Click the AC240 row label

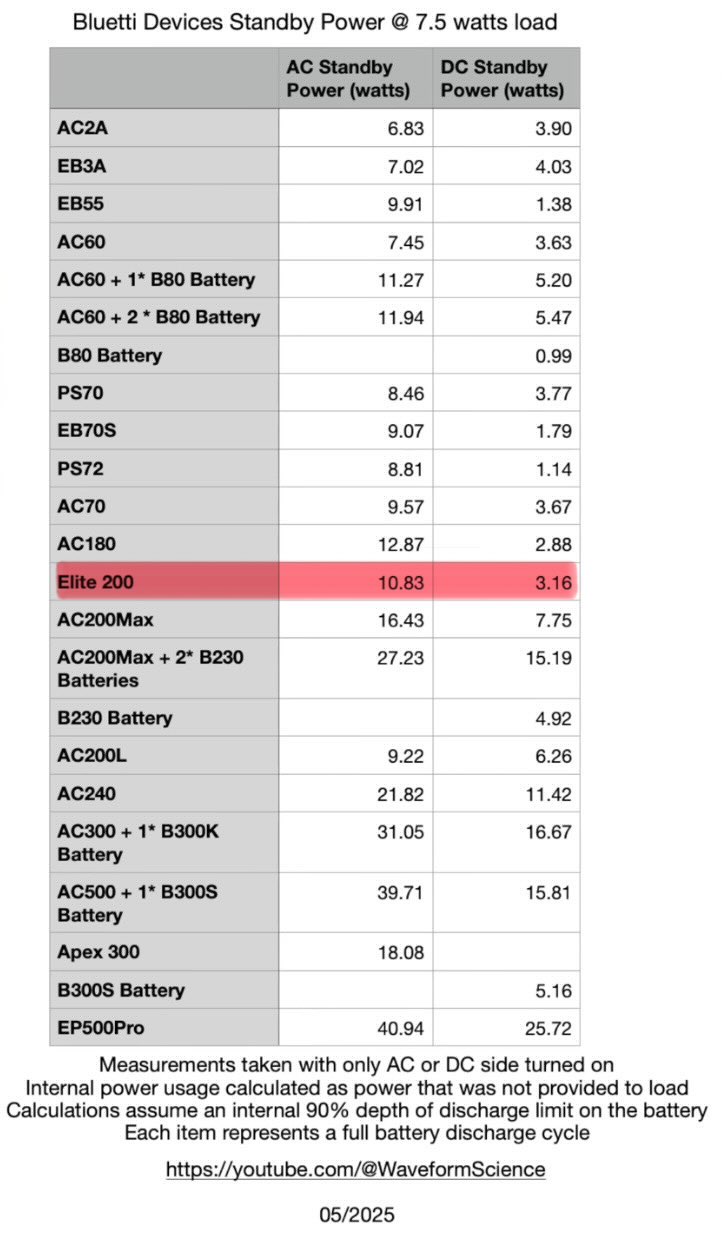(x=86, y=794)
